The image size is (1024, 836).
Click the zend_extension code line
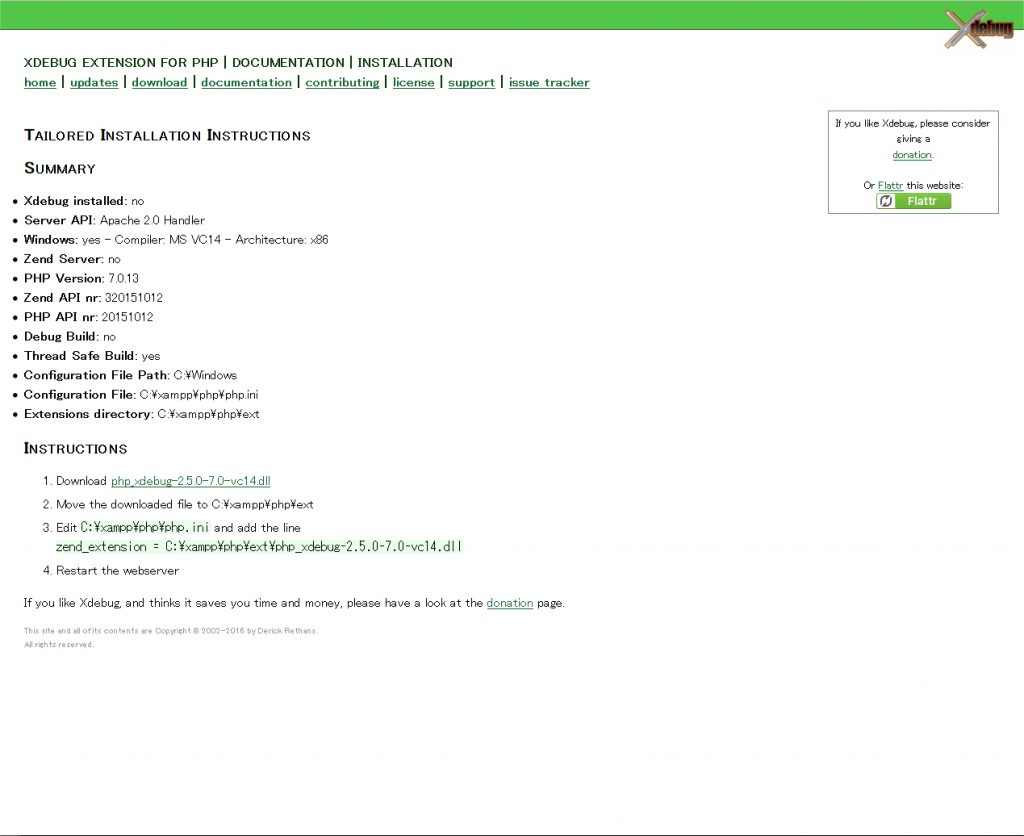[x=259, y=547]
